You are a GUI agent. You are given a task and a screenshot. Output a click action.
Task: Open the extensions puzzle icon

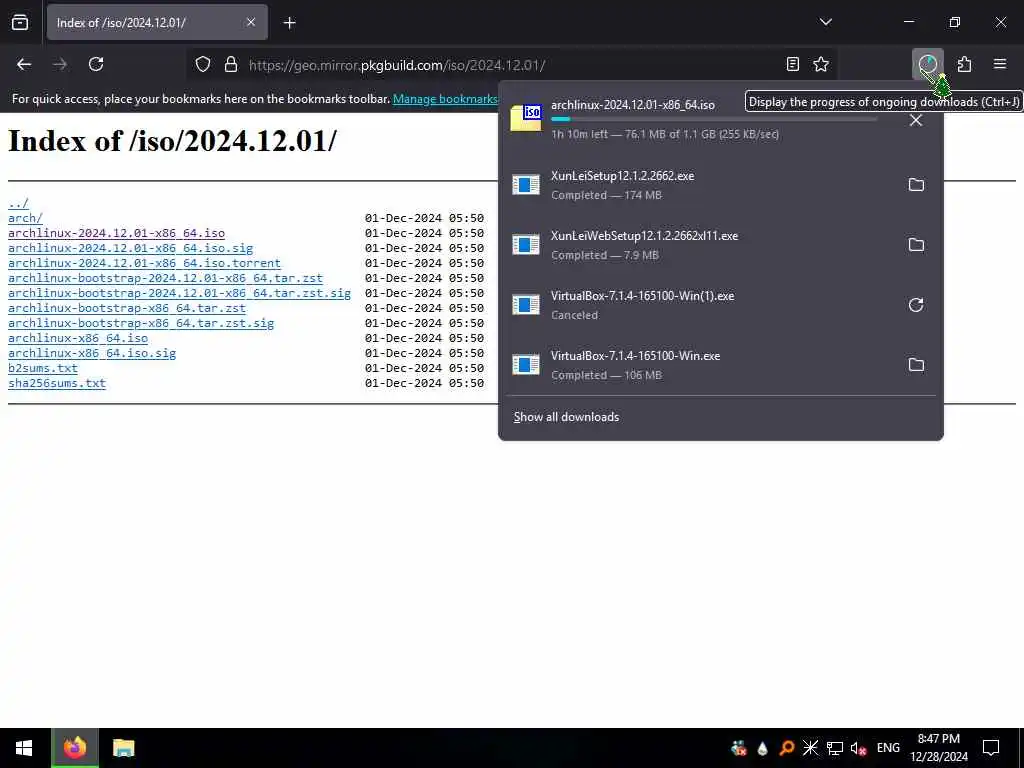pyautogui.click(x=964, y=64)
